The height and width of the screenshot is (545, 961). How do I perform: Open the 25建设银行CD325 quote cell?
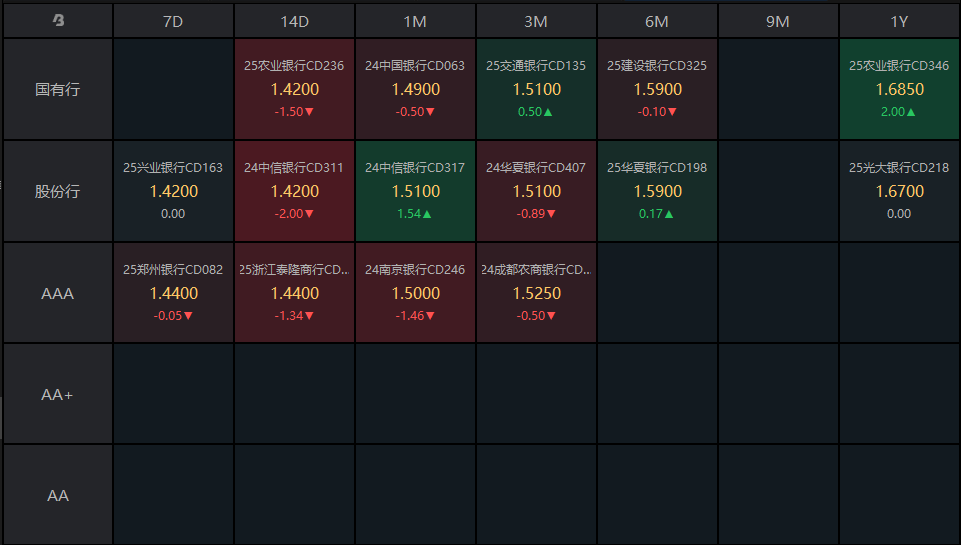pyautogui.click(x=657, y=89)
